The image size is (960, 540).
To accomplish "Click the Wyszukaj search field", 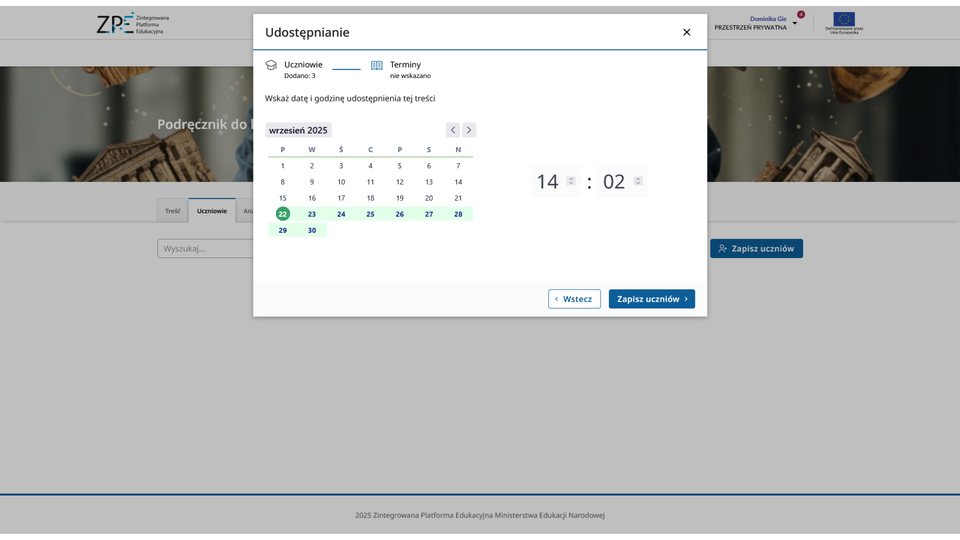I will (205, 248).
